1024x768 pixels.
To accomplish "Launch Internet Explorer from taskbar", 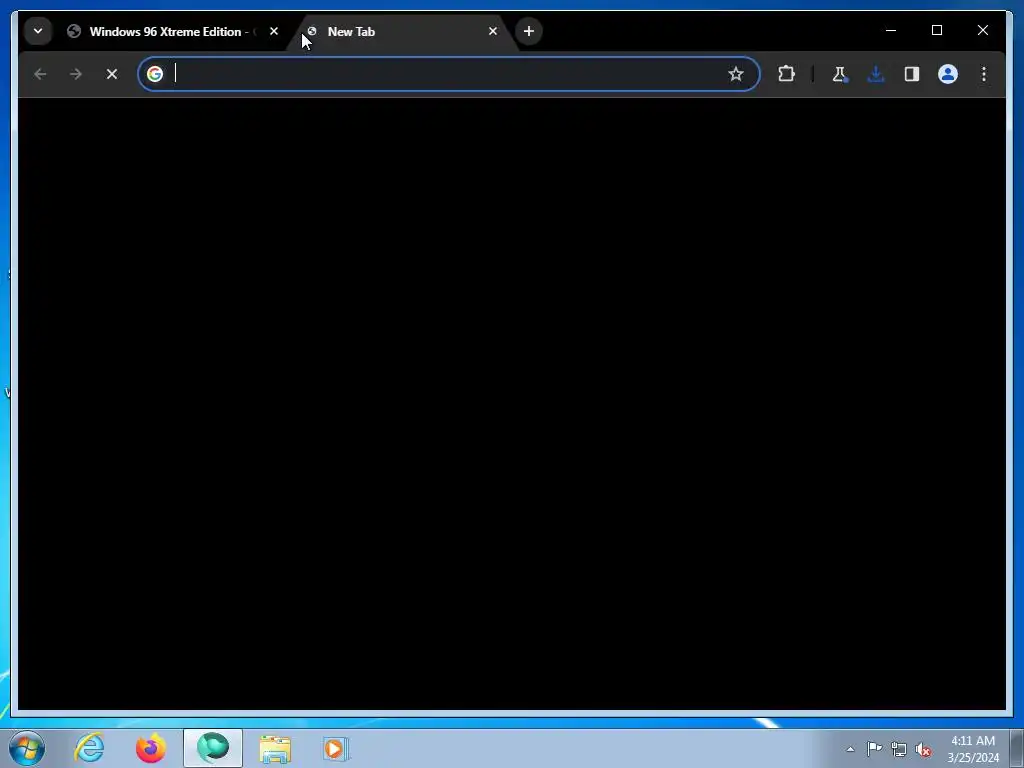I will click(89, 748).
